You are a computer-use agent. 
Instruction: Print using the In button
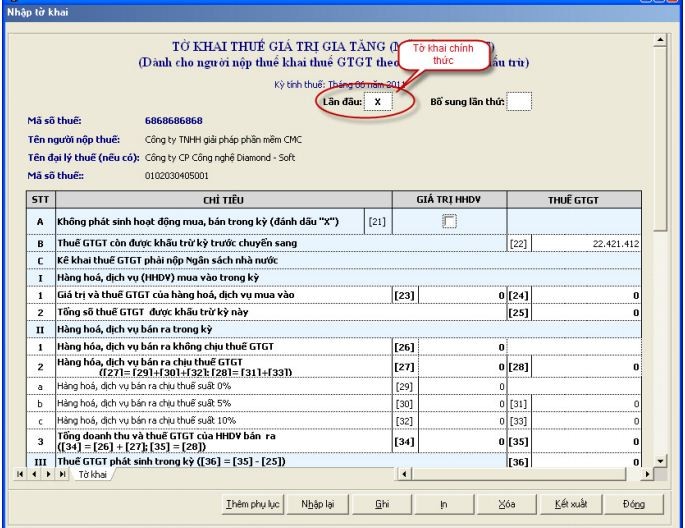444,504
